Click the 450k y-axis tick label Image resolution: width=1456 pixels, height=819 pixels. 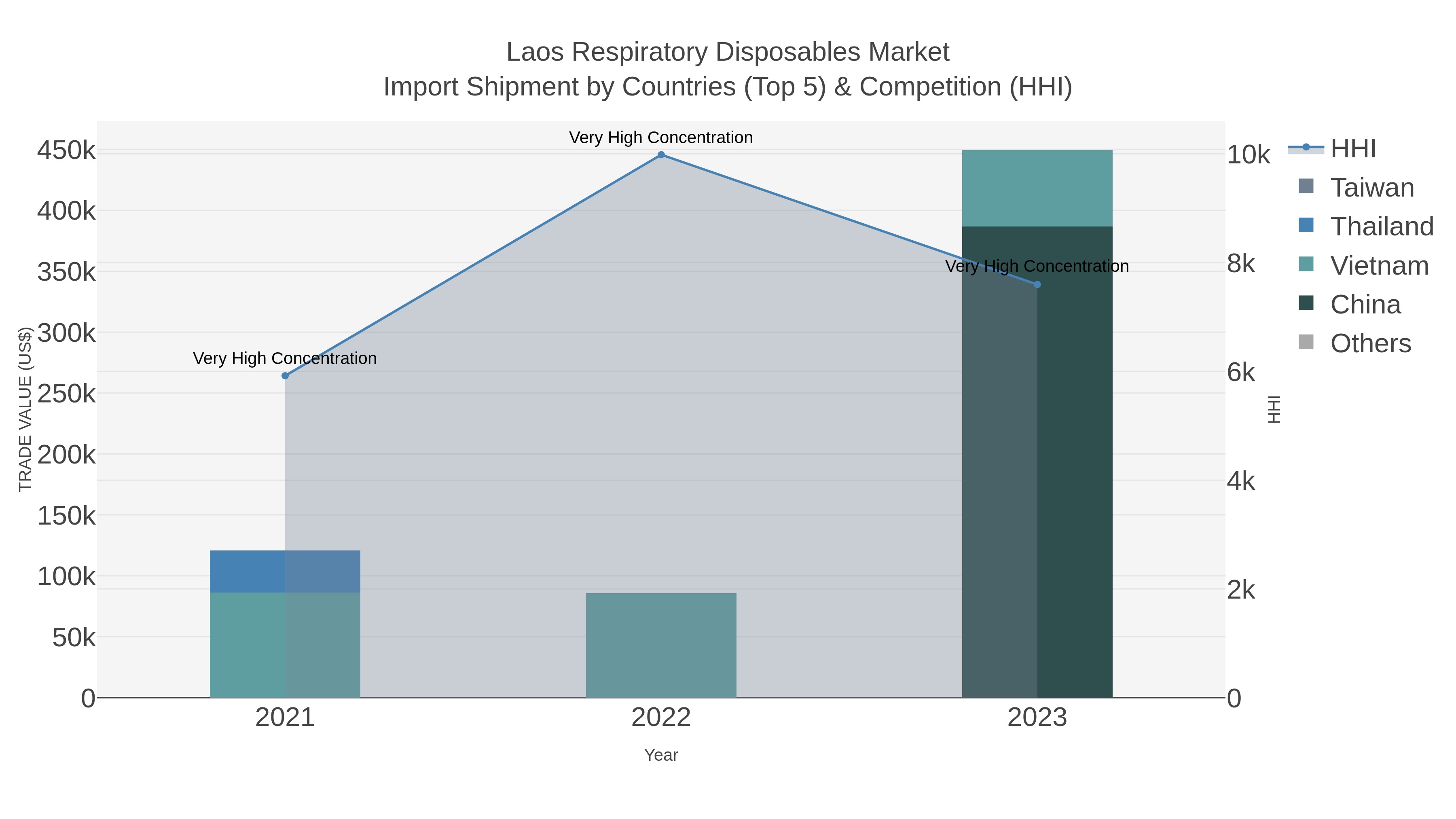tap(66, 151)
